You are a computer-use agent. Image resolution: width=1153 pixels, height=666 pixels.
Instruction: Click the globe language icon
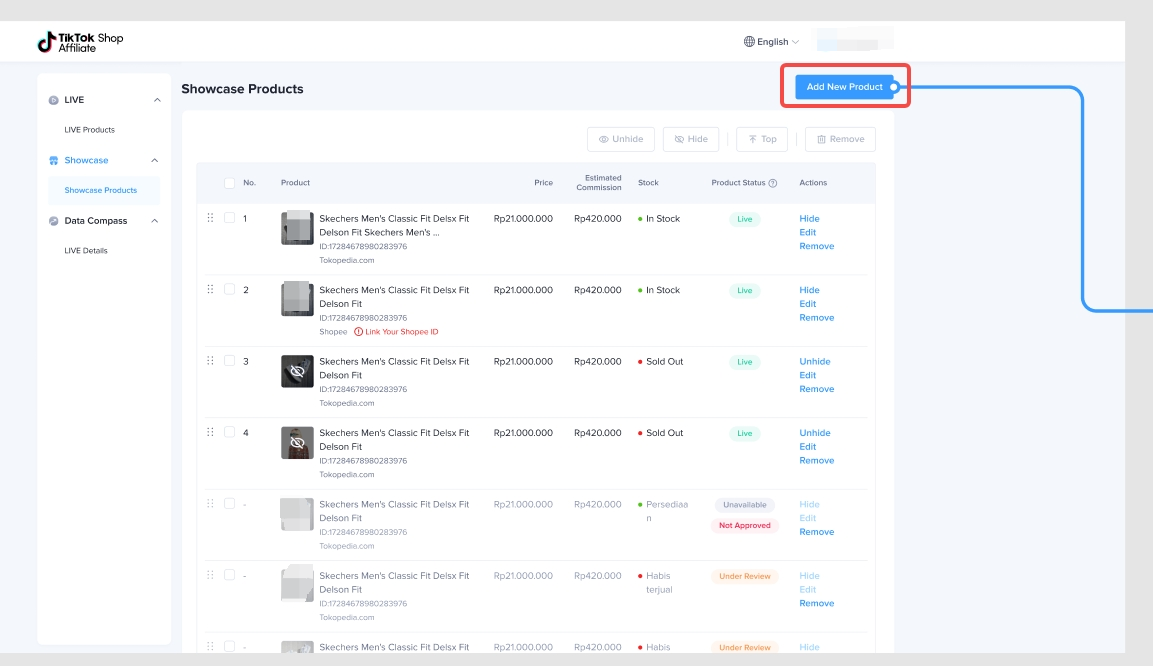(x=749, y=42)
